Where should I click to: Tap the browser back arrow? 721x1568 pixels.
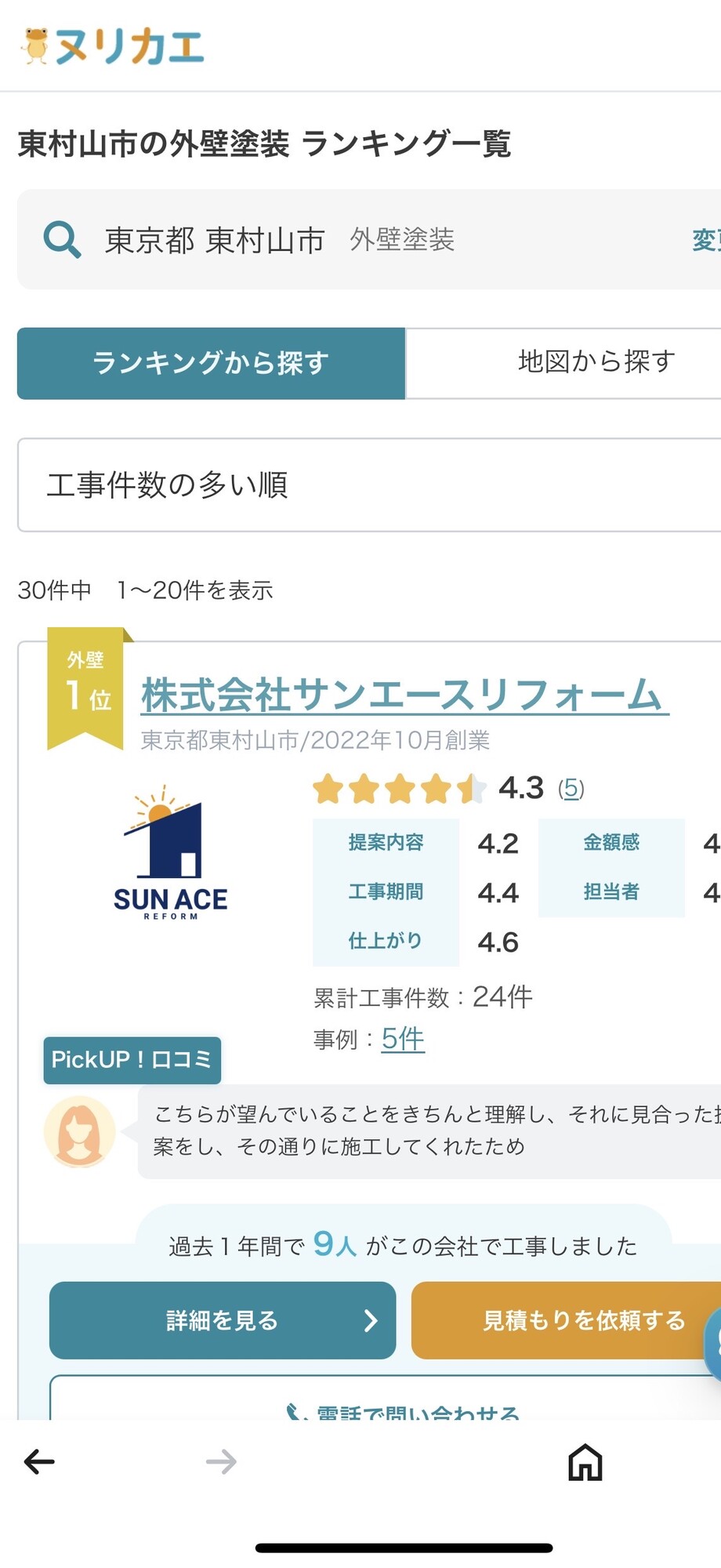39,1461
